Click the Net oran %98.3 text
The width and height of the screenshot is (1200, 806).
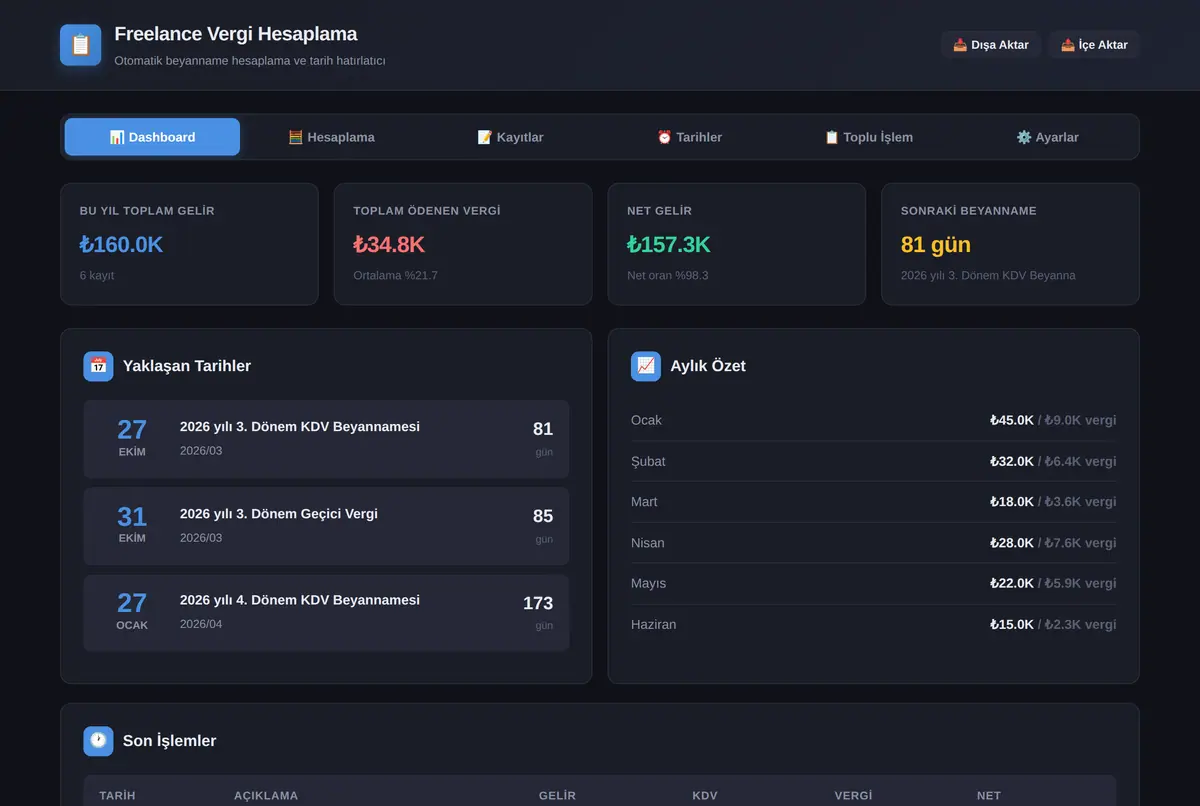(x=668, y=275)
